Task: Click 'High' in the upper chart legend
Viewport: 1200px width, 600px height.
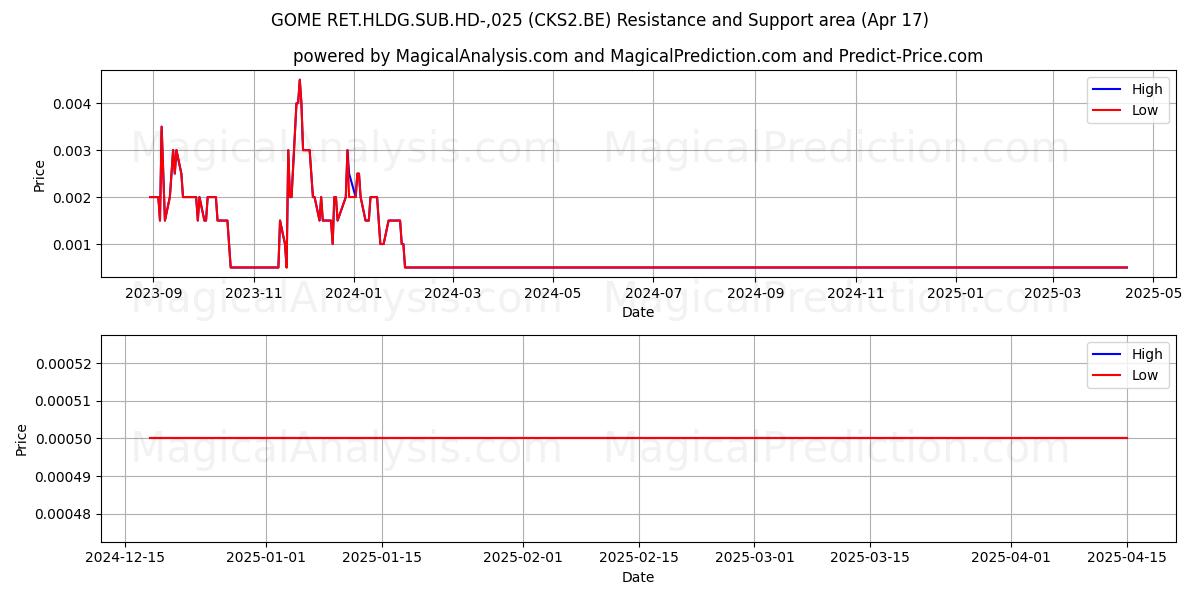Action: pyautogui.click(x=1147, y=89)
